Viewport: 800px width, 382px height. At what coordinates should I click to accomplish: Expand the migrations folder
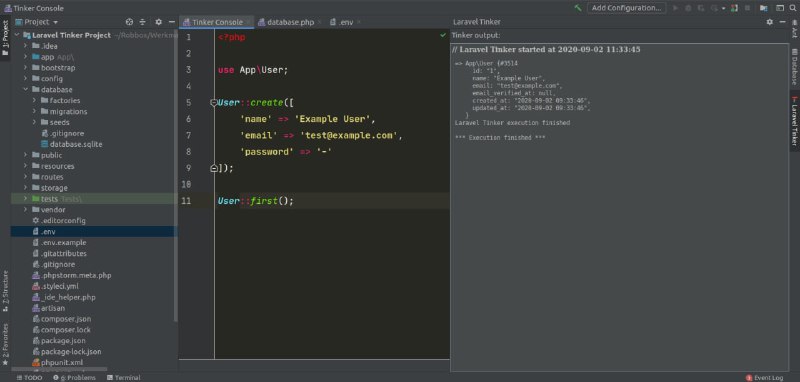tap(34, 112)
